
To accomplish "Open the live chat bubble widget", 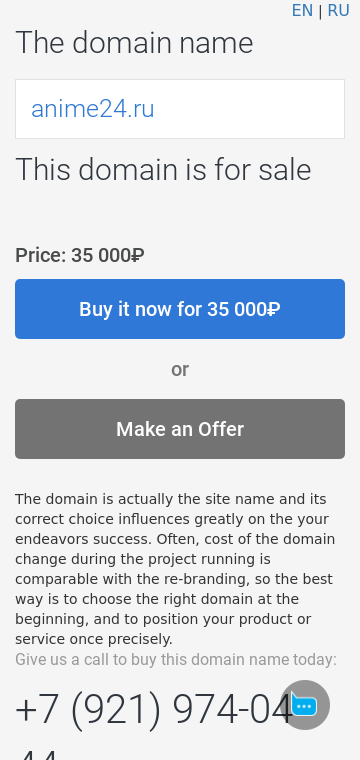I will click(305, 705).
